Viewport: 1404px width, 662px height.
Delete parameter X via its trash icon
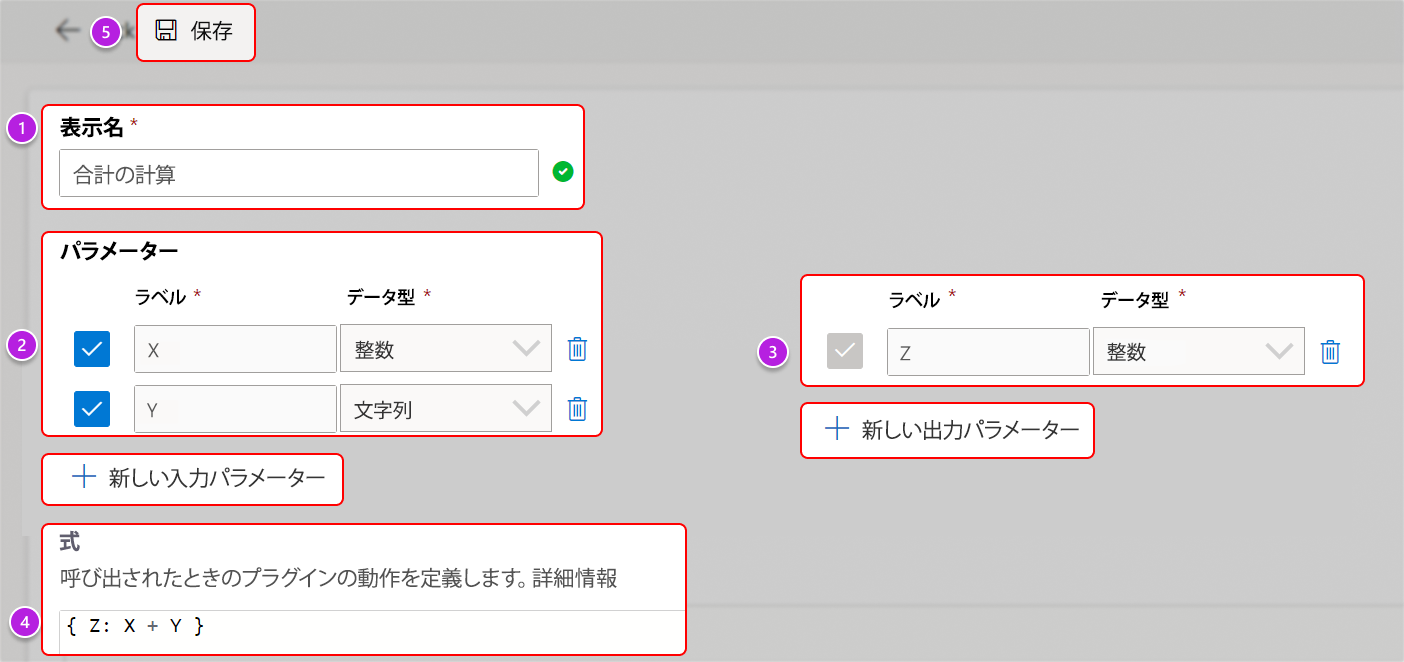(x=577, y=348)
